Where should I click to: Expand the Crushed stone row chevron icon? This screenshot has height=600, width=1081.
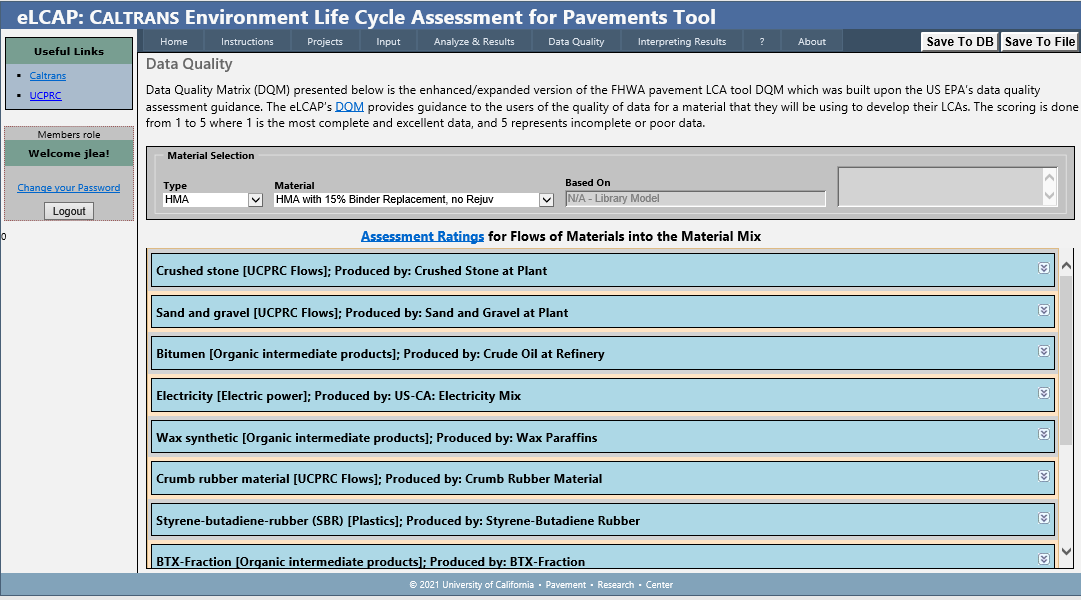pyautogui.click(x=1043, y=268)
